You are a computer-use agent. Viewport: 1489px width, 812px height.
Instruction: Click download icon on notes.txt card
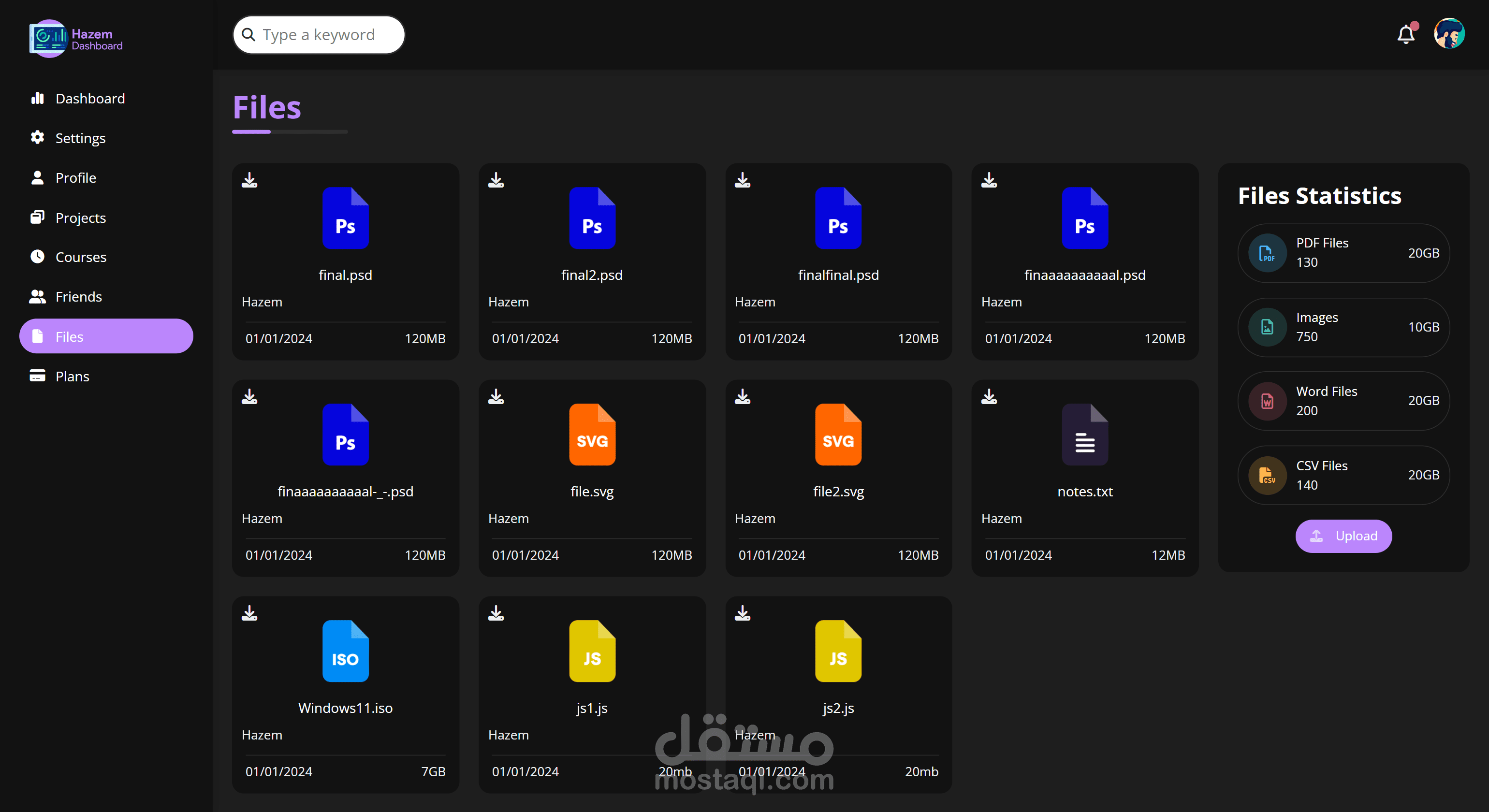coord(989,396)
